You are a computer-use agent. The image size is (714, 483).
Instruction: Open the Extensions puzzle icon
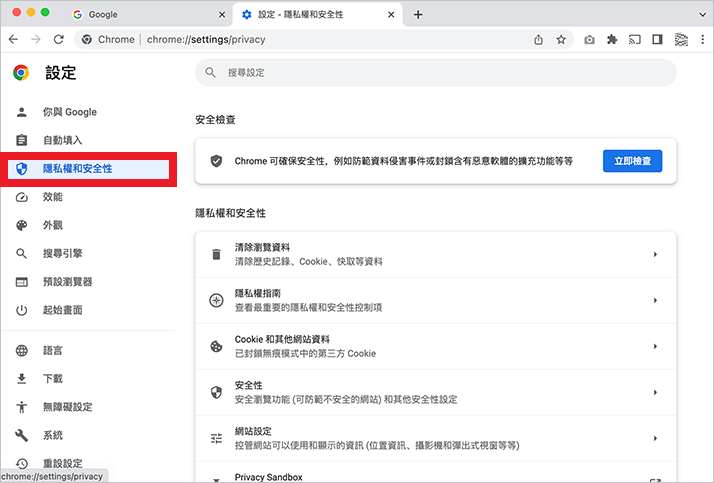click(612, 40)
